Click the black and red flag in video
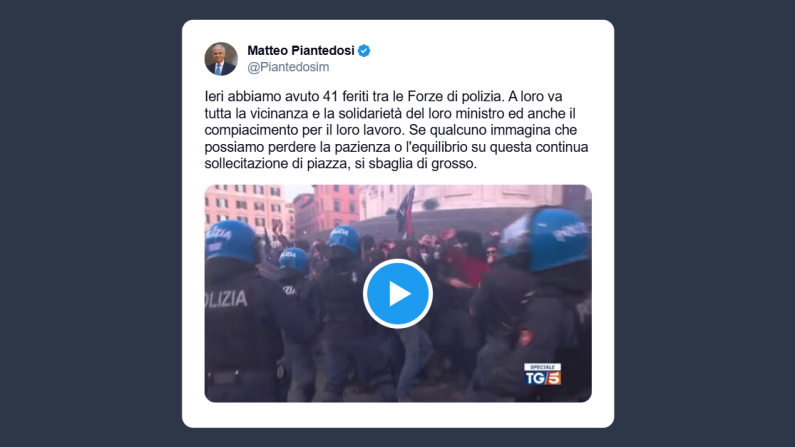The width and height of the screenshot is (795, 447). (406, 210)
